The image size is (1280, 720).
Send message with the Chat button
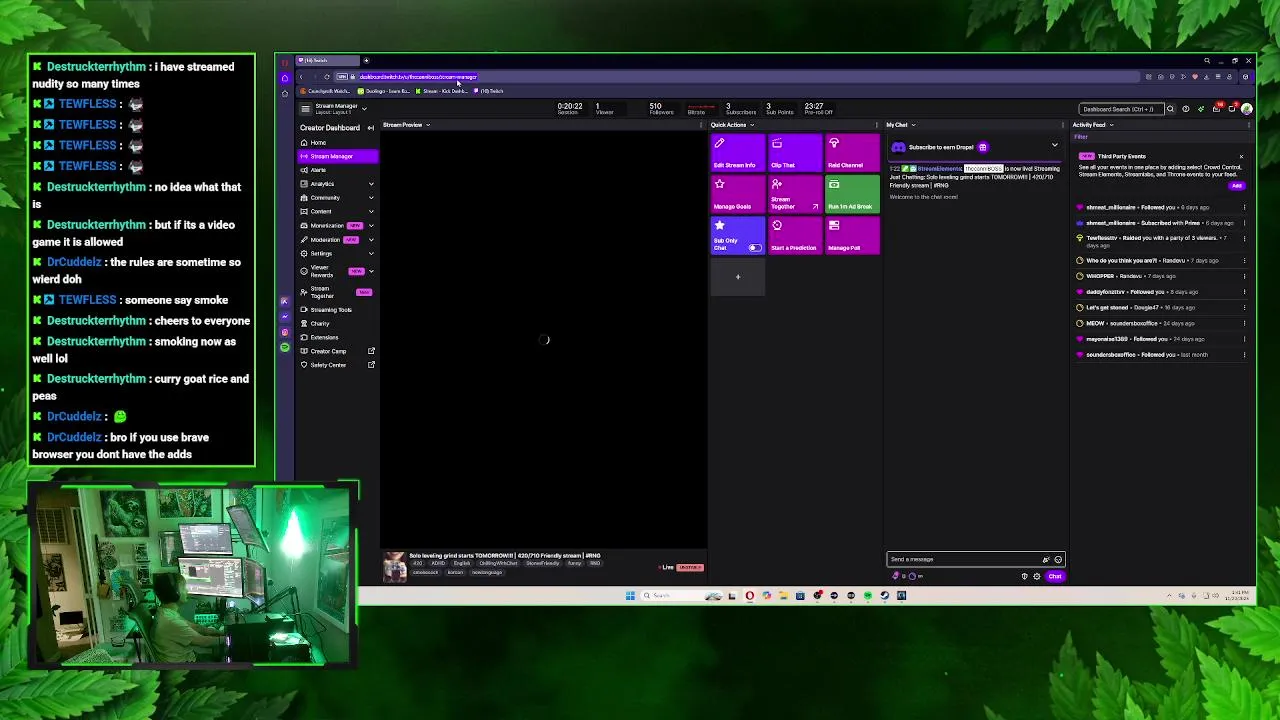pos(1055,576)
